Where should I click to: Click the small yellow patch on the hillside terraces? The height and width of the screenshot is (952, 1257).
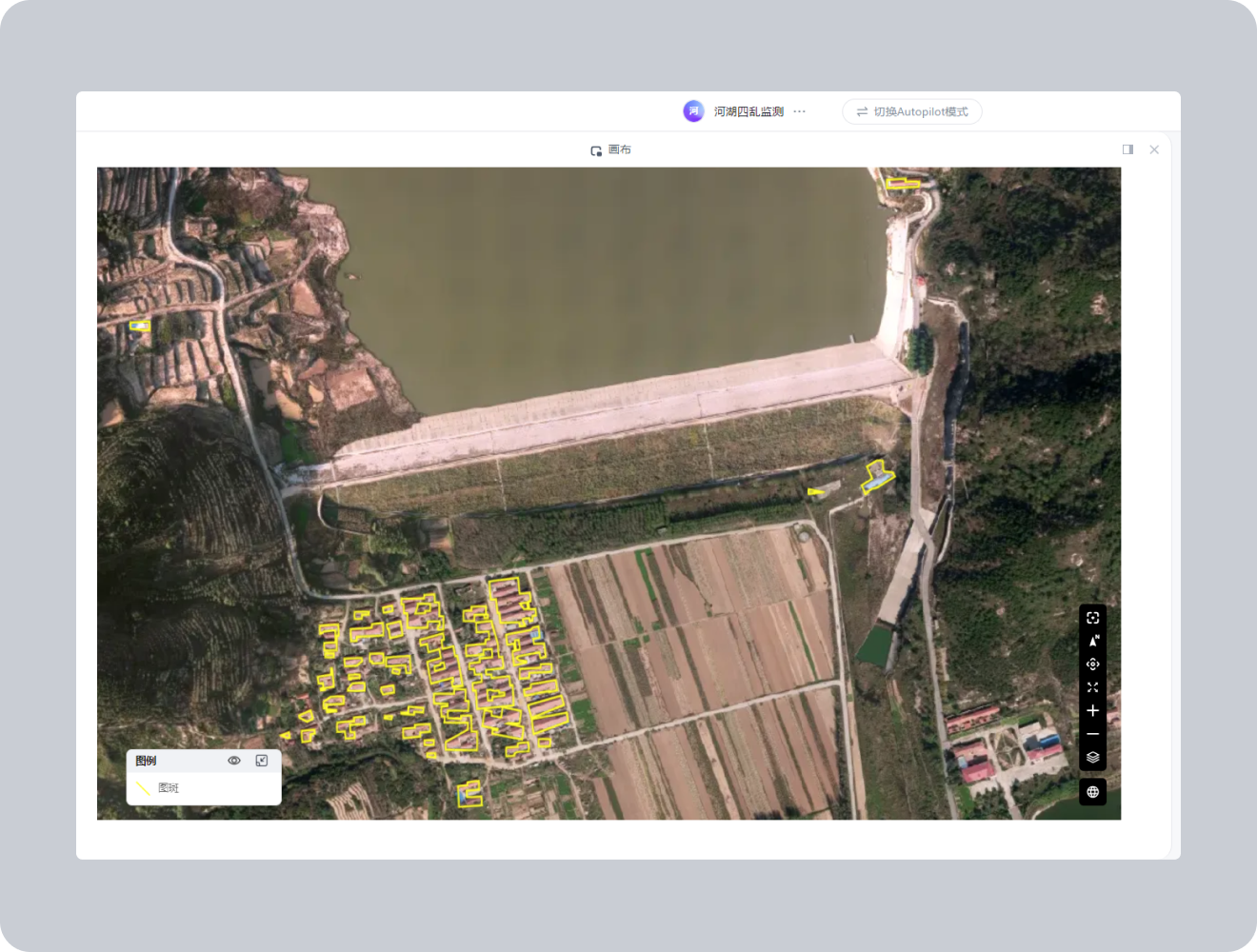[x=140, y=326]
